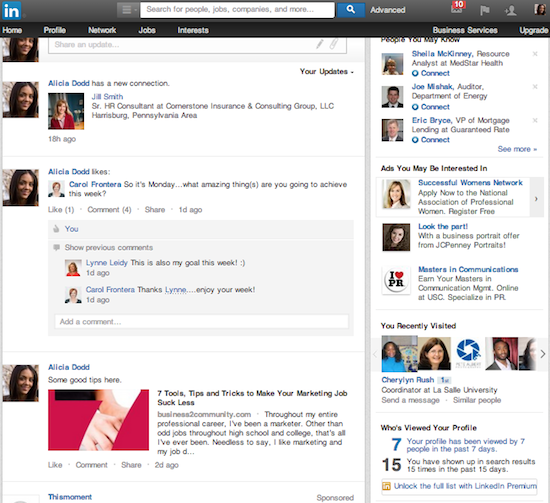550x503 pixels.
Task: Click See more people you may know
Action: click(x=517, y=149)
